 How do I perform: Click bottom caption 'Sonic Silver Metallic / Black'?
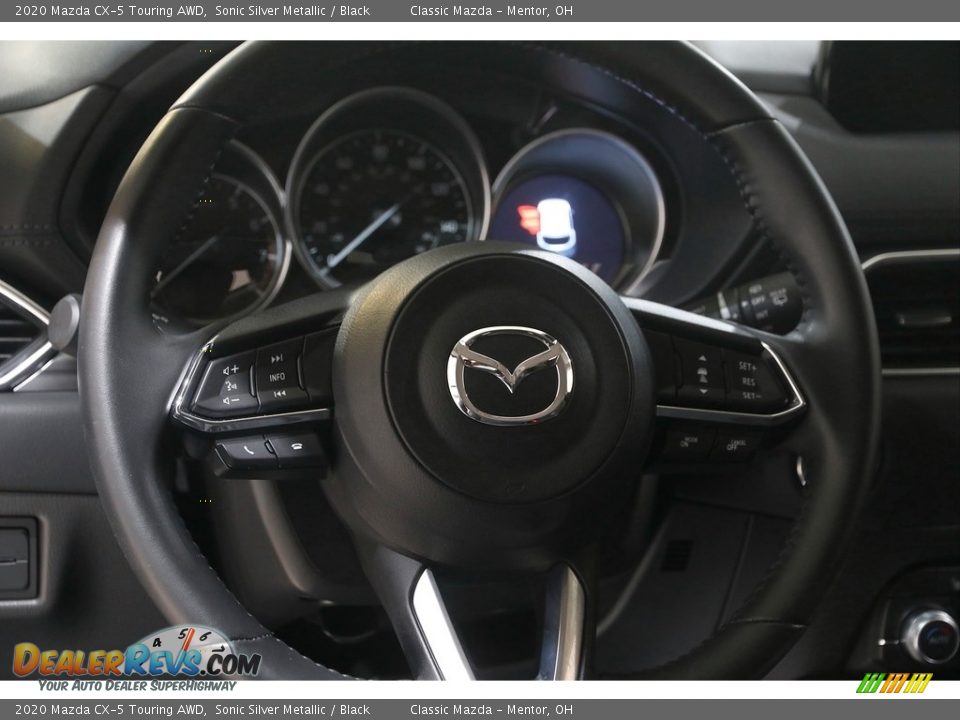click(x=292, y=710)
